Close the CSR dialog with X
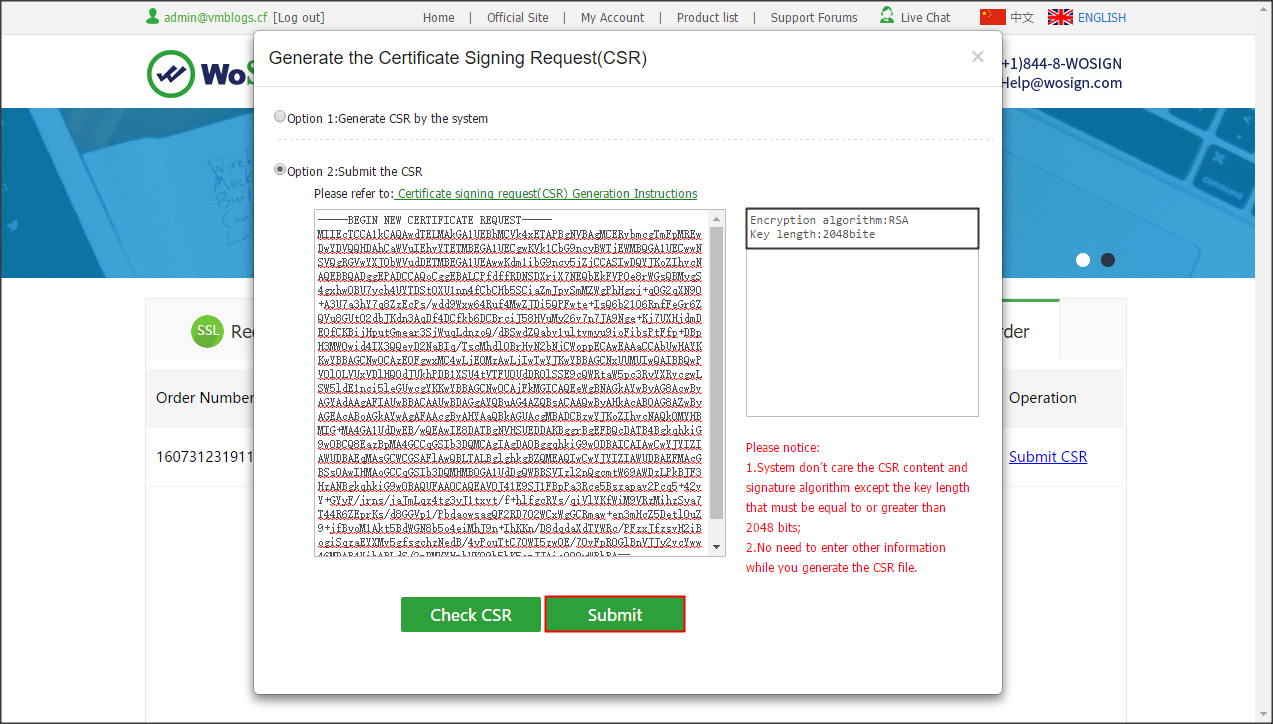 point(977,57)
